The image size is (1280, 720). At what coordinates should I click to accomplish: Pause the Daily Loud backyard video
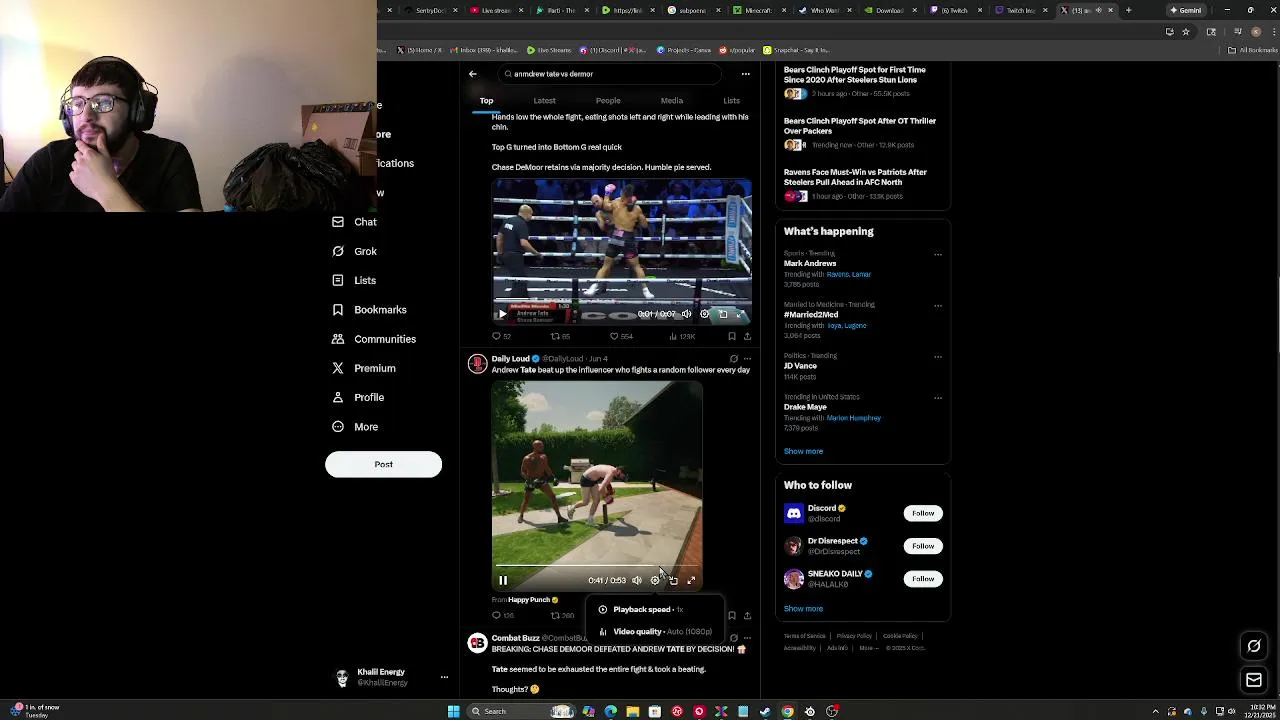point(503,580)
